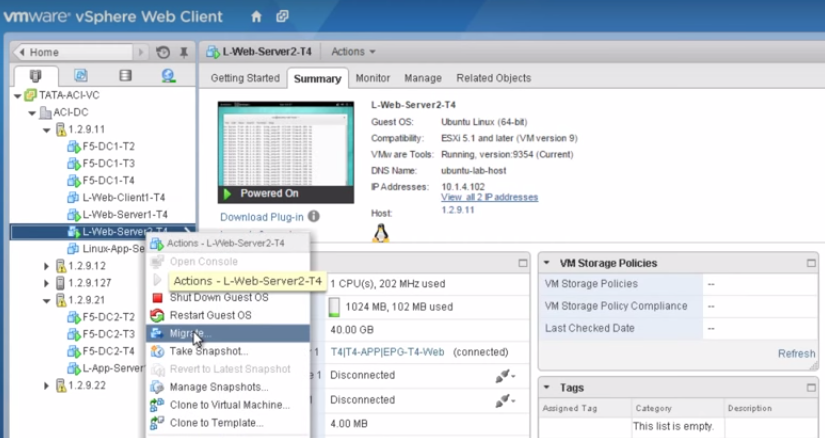Select F5-DC1-T4 VM in tree
Image resolution: width=825 pixels, height=438 pixels.
click(x=108, y=181)
